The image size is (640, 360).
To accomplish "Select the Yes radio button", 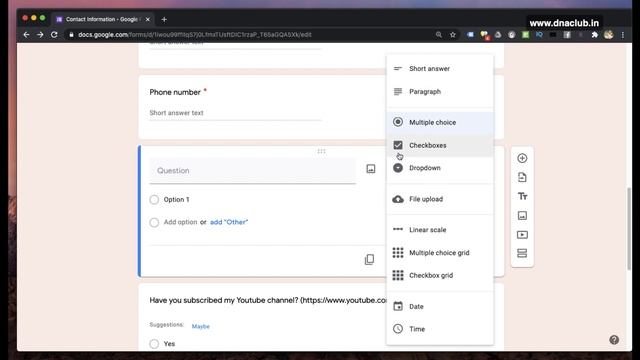I will point(154,344).
